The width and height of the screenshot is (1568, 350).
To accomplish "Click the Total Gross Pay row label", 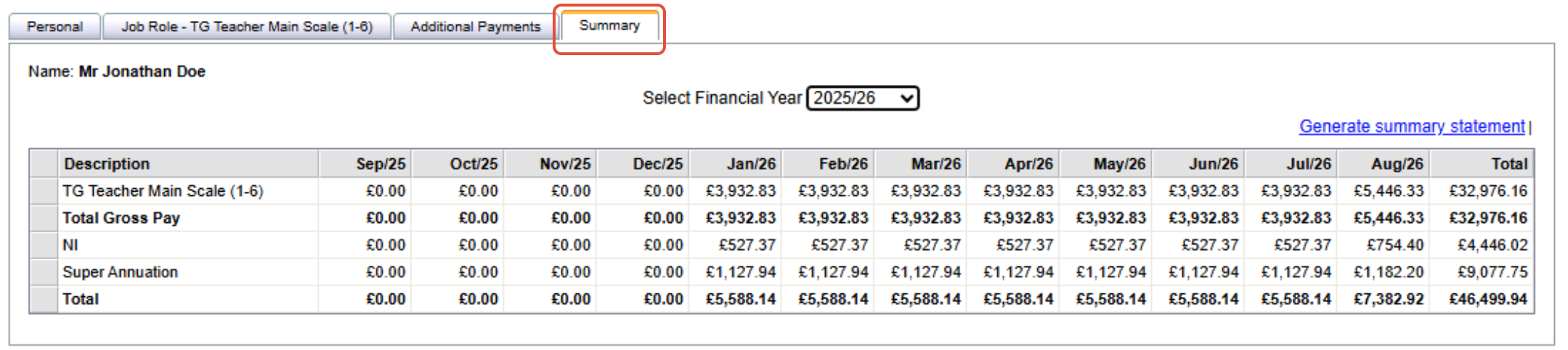I will click(121, 218).
